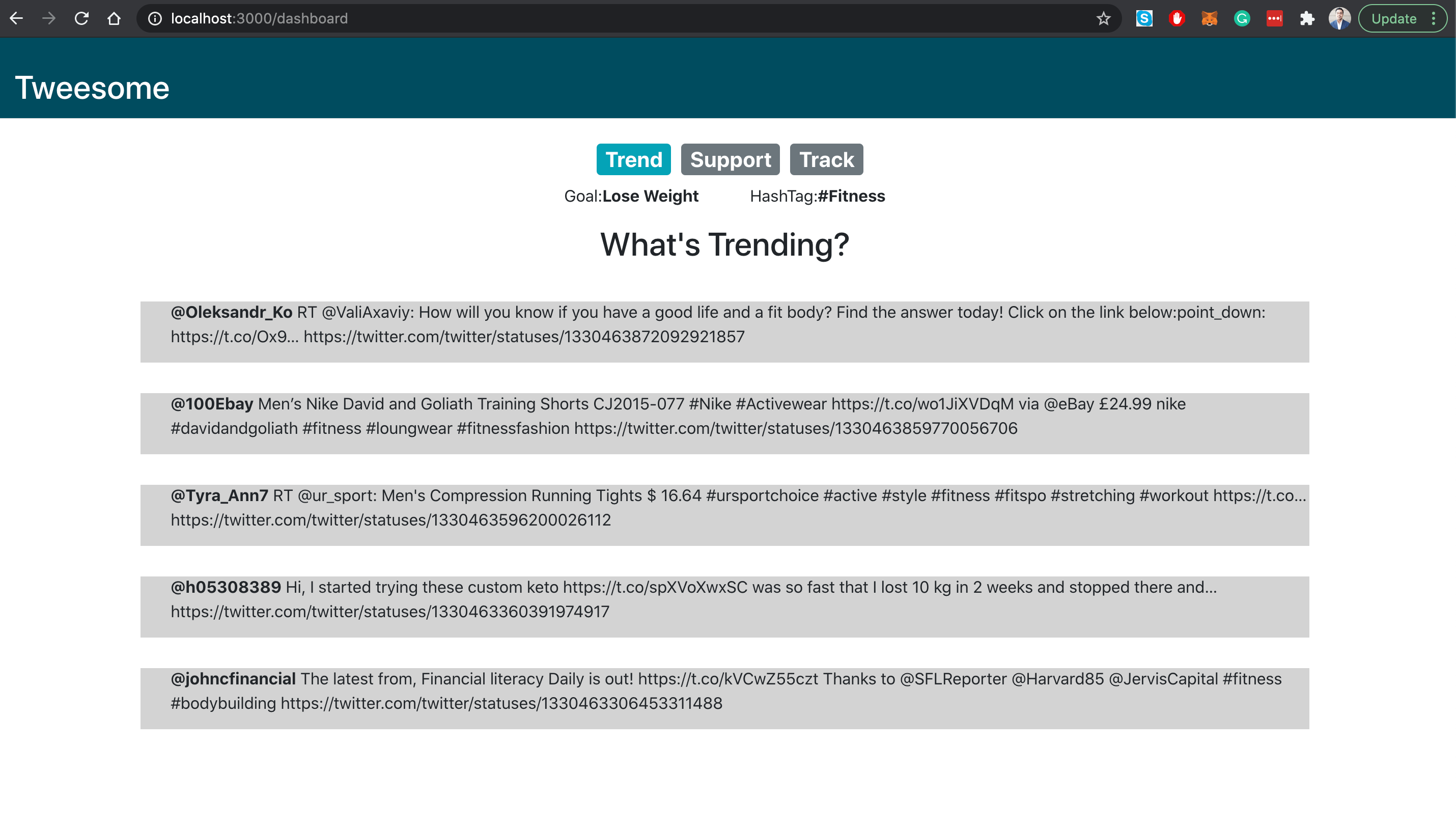Image resolution: width=1456 pixels, height=827 pixels.
Task: Open the Skype extension icon
Action: click(x=1144, y=18)
